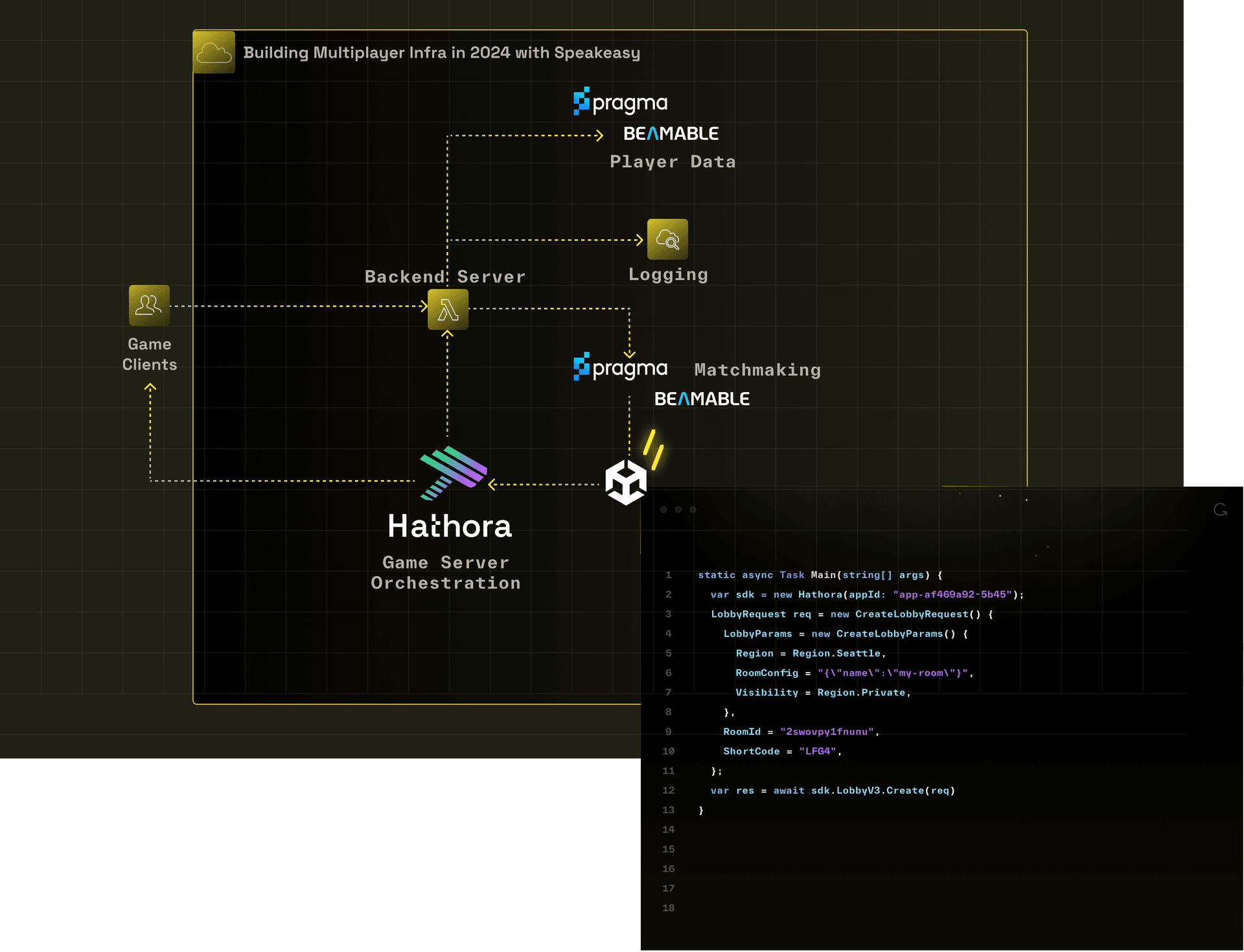Click the G logo in the code window corner
Screen dimensions: 1244x952
tap(1221, 511)
